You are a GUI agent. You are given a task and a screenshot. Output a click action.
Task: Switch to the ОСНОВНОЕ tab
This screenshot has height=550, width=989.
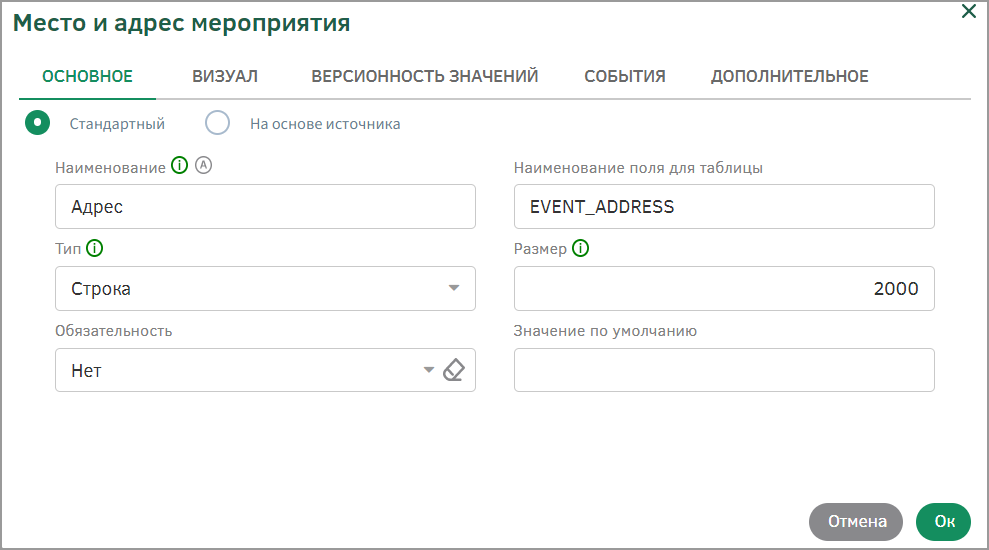pyautogui.click(x=88, y=76)
